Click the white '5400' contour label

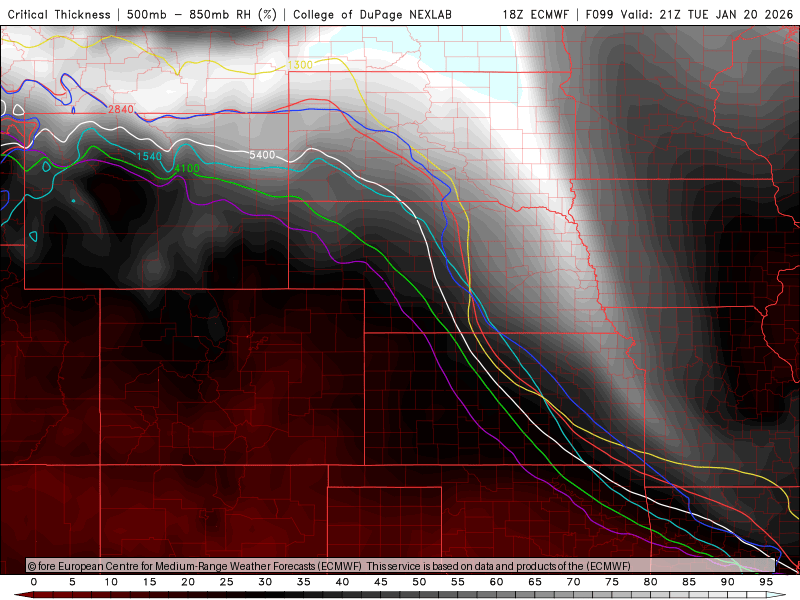[262, 155]
